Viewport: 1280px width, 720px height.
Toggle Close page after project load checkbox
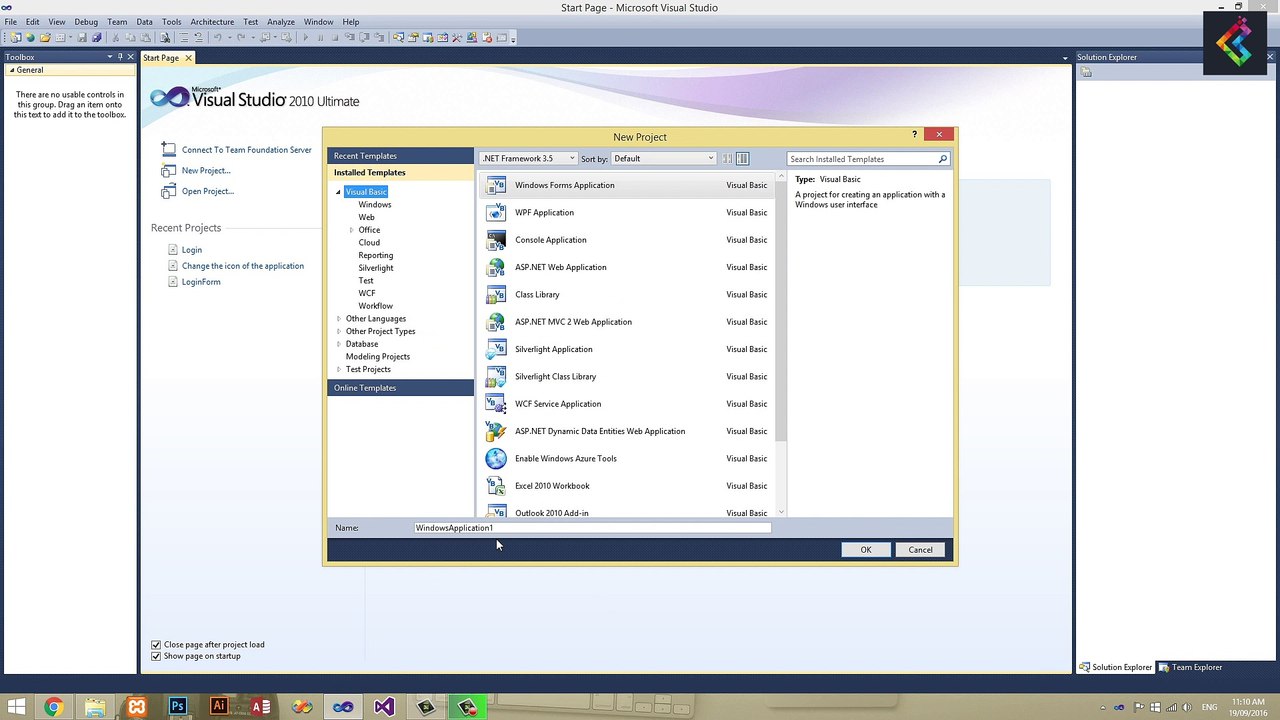coord(156,645)
